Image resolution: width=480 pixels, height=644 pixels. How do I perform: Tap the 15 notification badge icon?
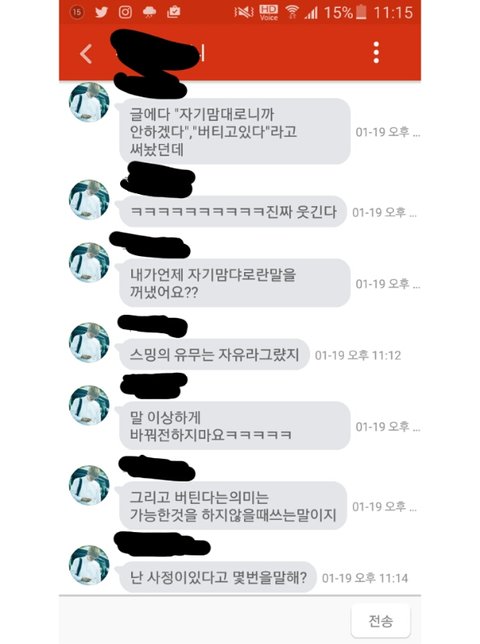77,12
